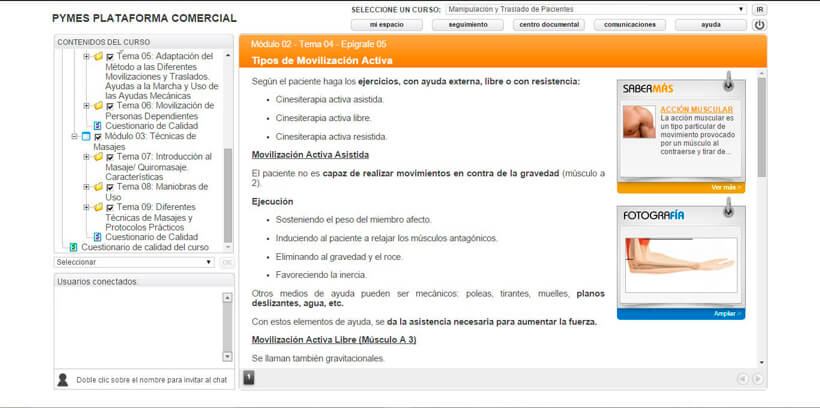Screen dimensions: 820x408
Task: Click the Módulo 03 module icon
Action: coord(86,137)
